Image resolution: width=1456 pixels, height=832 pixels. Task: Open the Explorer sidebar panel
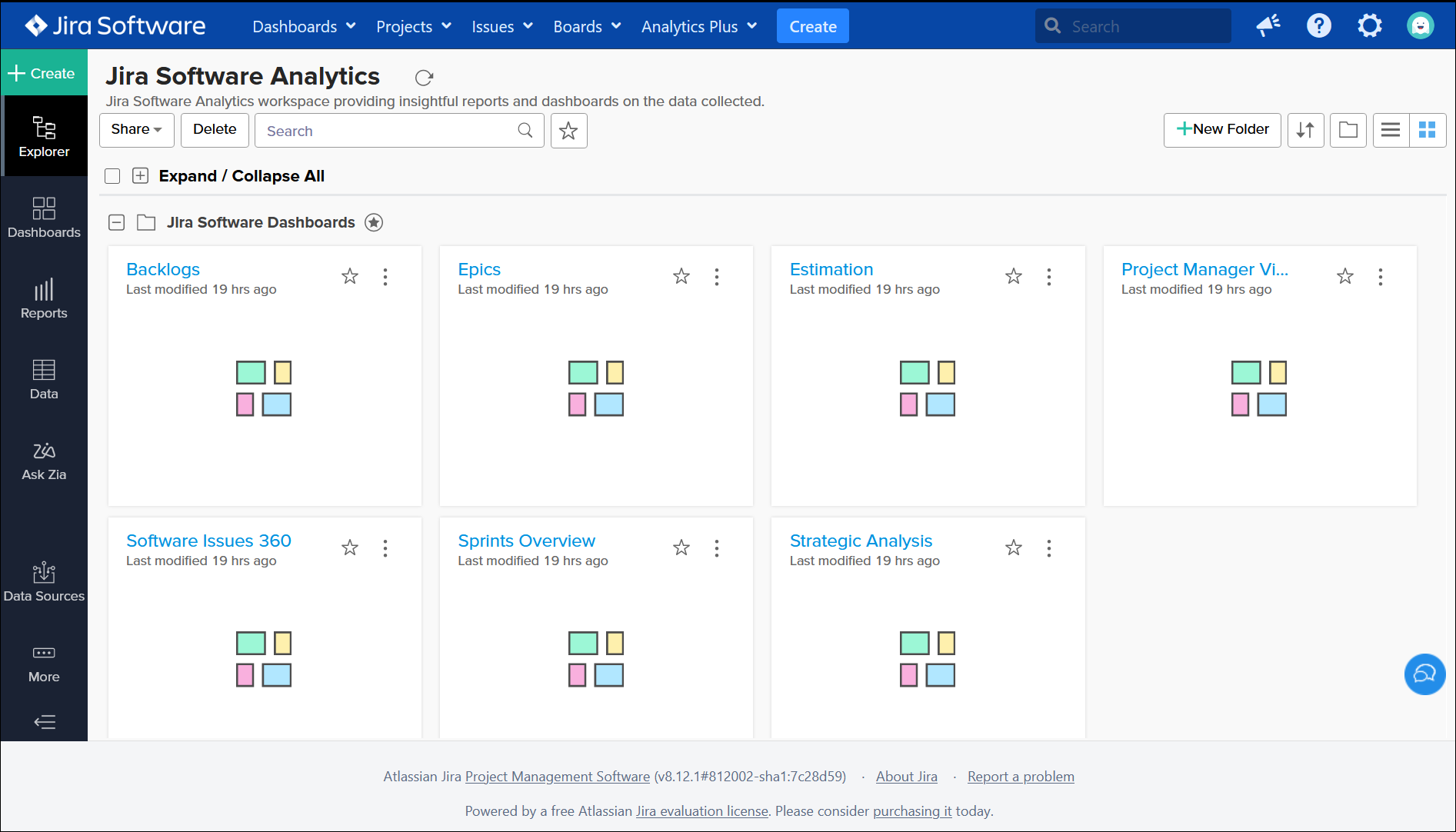(x=44, y=136)
